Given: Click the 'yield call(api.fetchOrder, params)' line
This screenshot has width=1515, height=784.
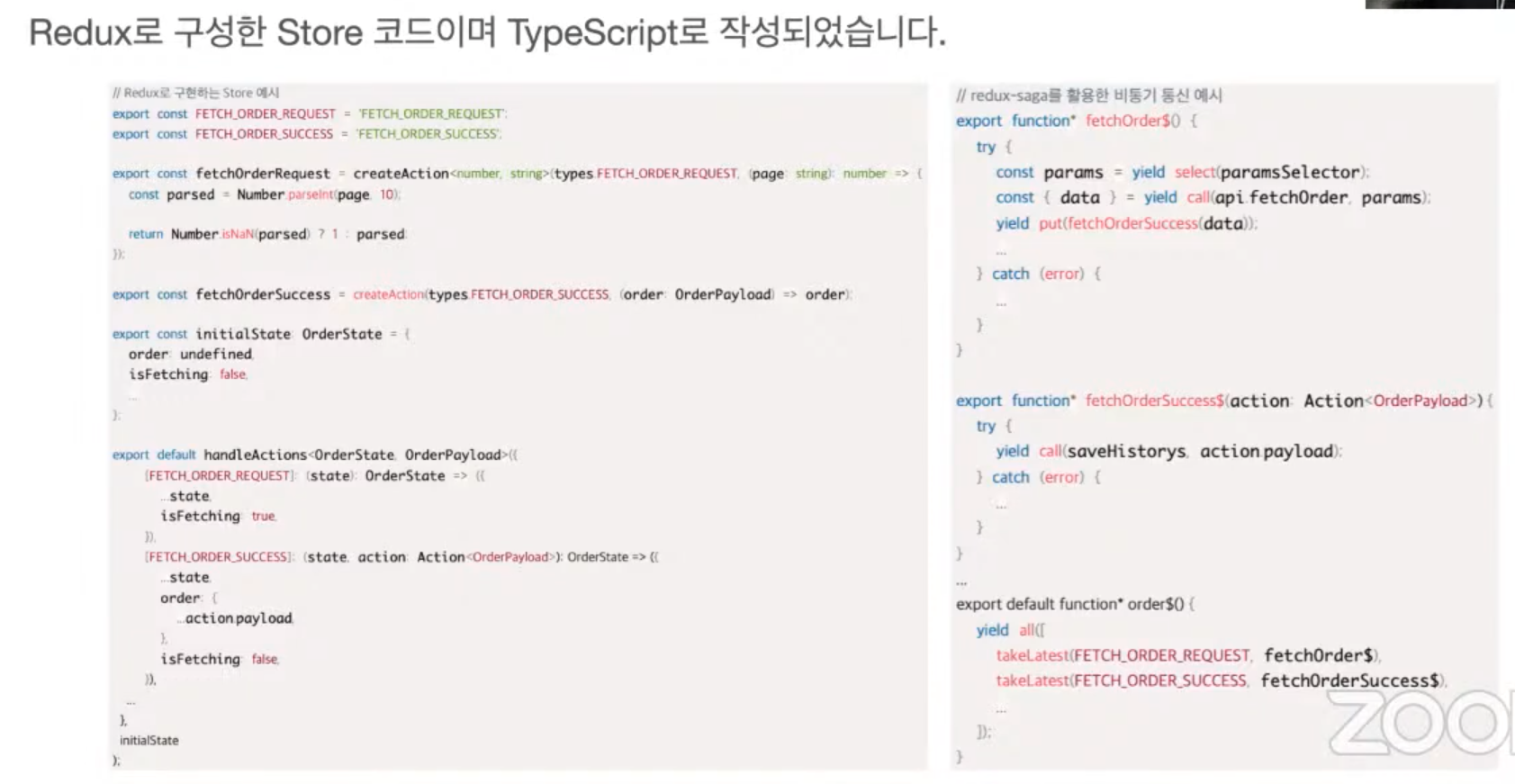Looking at the screenshot, I should (x=1213, y=197).
